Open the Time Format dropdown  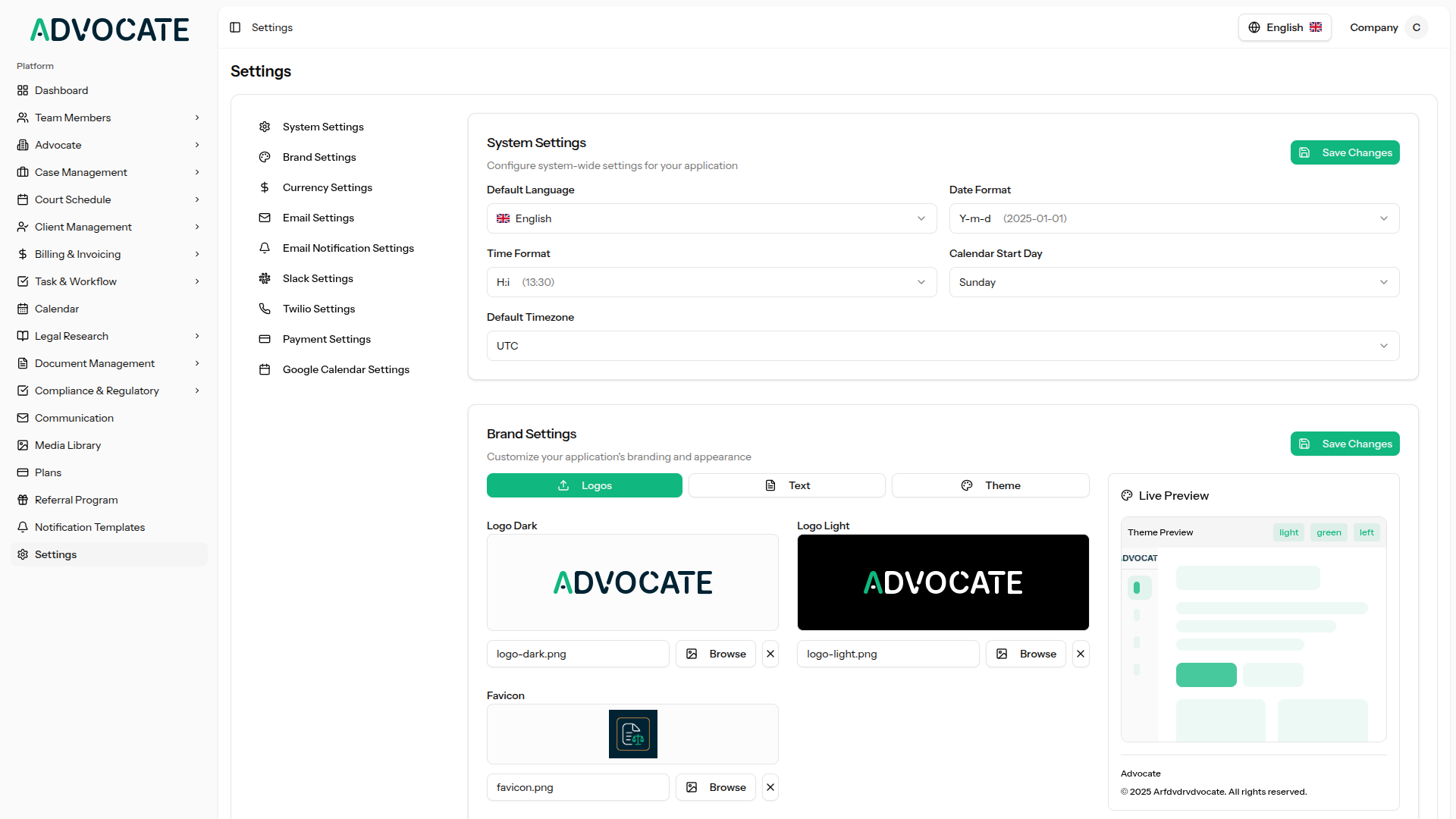tap(711, 282)
